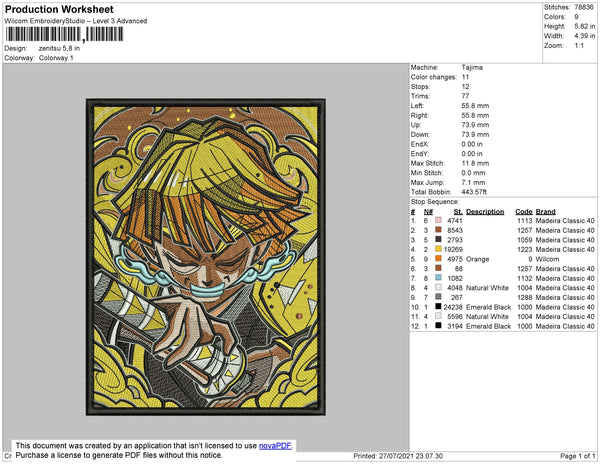Click the Height value 5.82 in
The image size is (600, 464).
[585, 26]
